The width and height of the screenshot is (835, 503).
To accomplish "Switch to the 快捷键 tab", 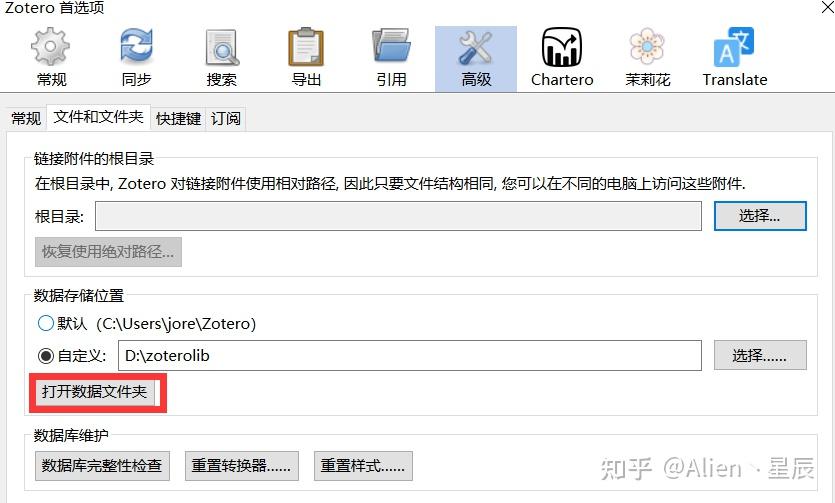I will [x=178, y=118].
